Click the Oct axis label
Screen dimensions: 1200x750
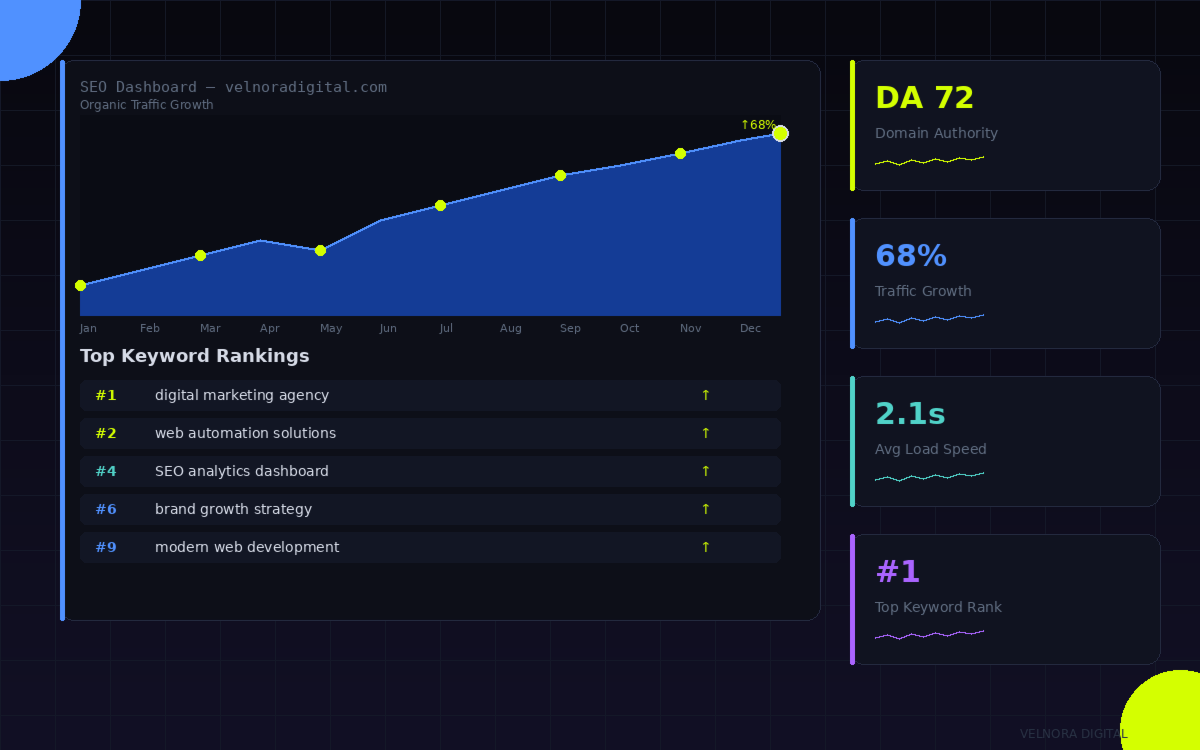pyautogui.click(x=629, y=328)
